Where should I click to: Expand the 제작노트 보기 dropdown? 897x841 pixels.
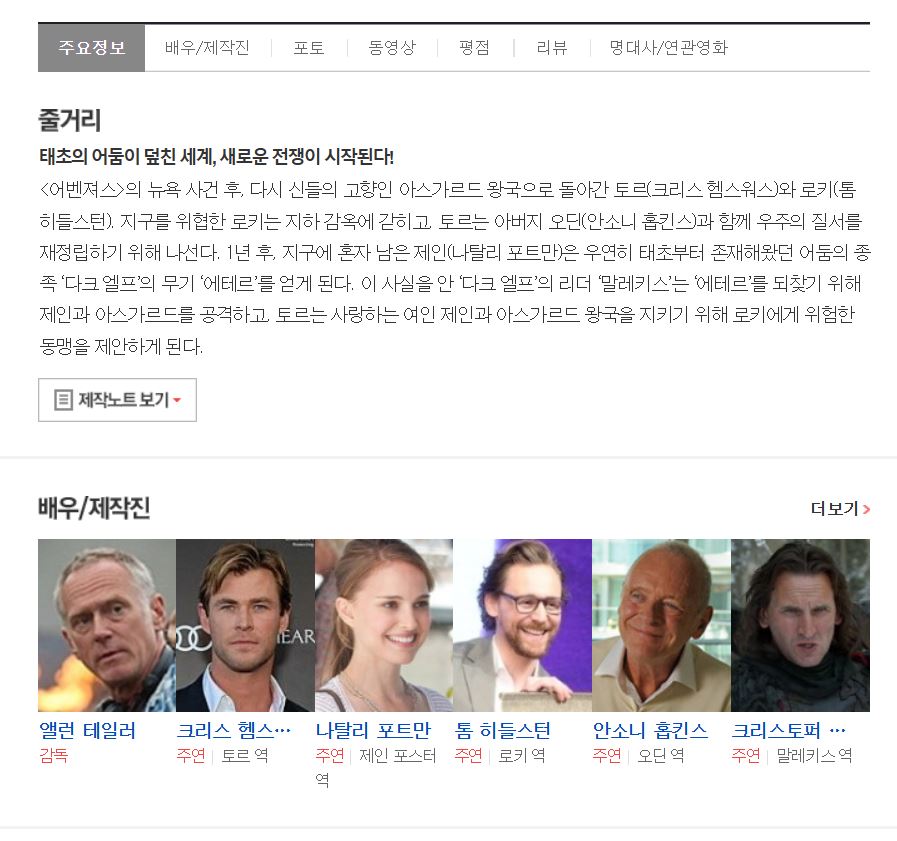click(117, 400)
